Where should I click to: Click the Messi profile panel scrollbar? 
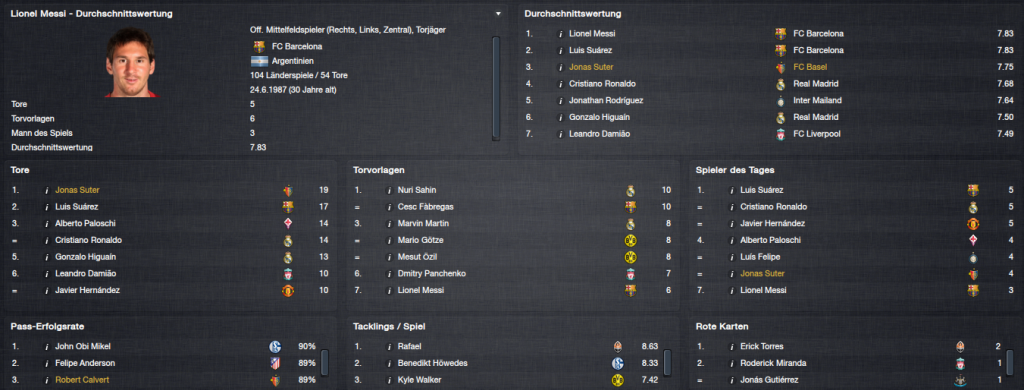click(496, 88)
